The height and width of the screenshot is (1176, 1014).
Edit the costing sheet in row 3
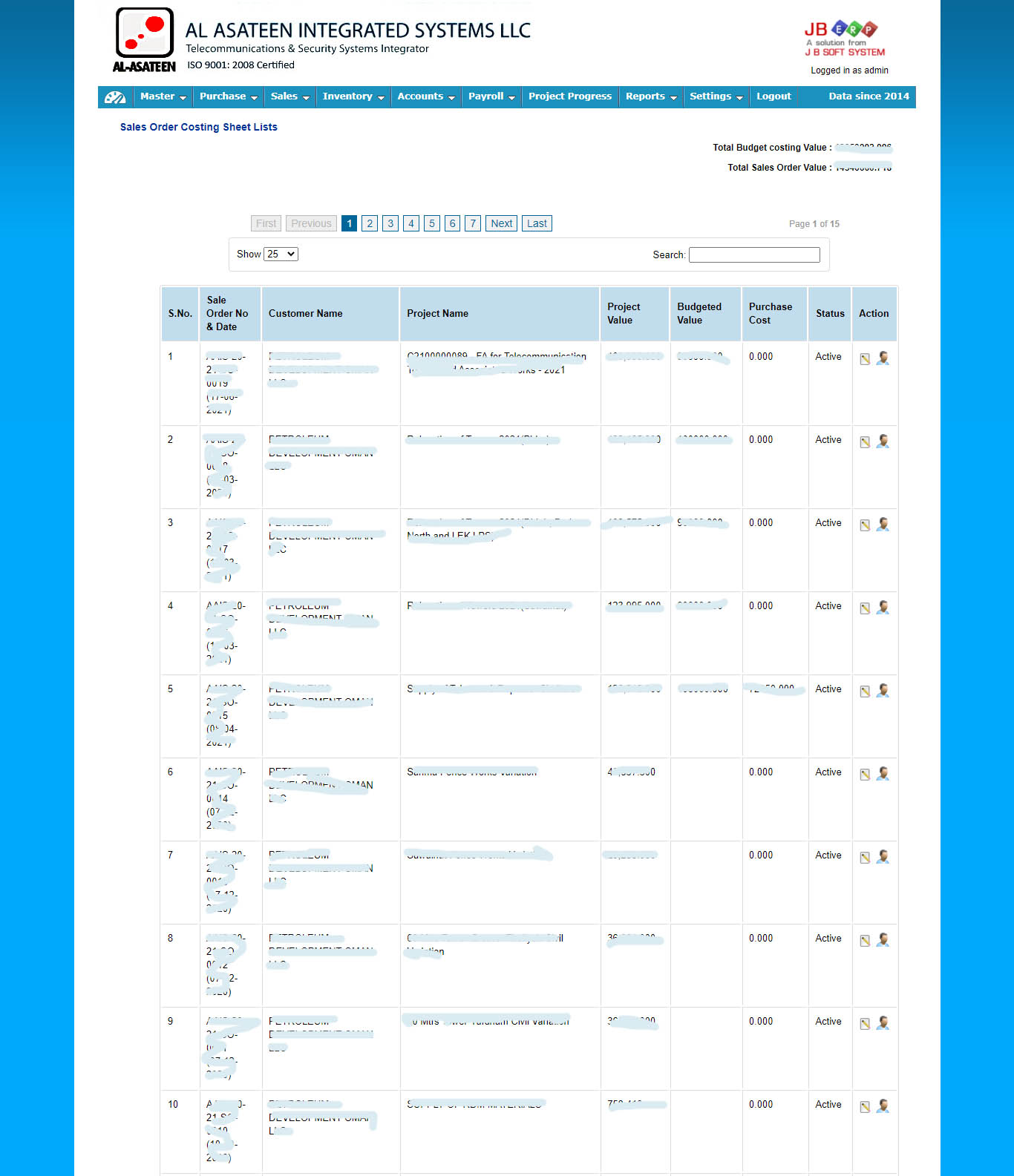865,525
